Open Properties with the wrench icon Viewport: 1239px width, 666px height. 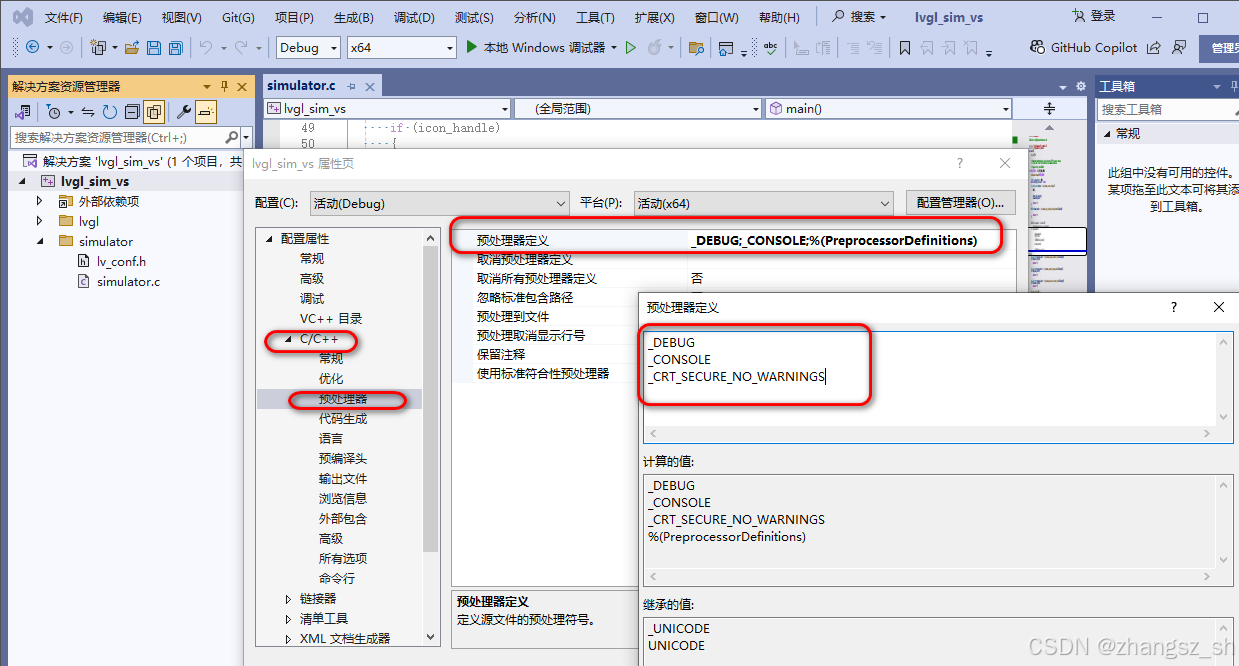(x=183, y=112)
